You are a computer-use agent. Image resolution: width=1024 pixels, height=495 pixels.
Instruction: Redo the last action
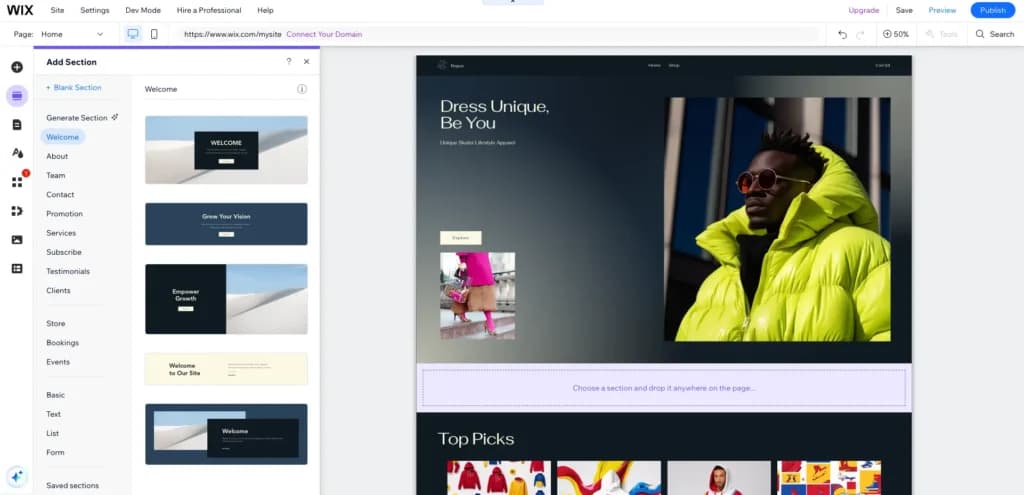tap(861, 34)
